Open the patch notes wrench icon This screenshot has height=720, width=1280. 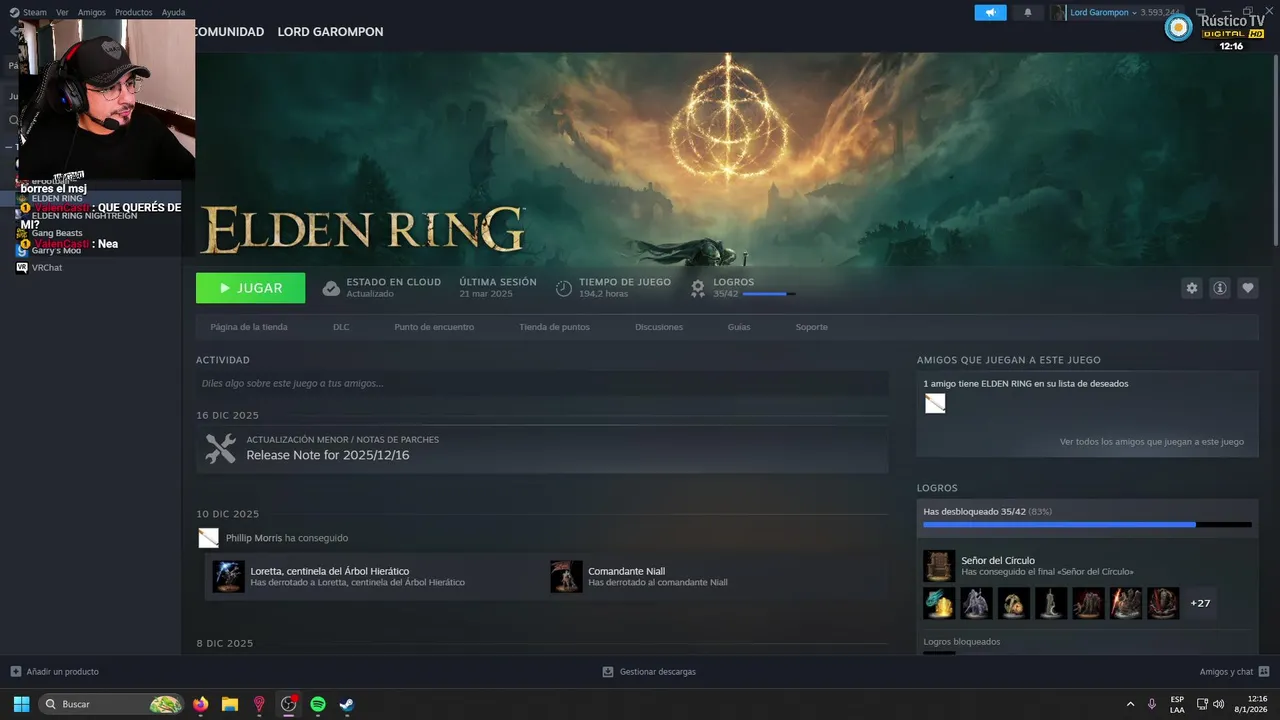220,448
